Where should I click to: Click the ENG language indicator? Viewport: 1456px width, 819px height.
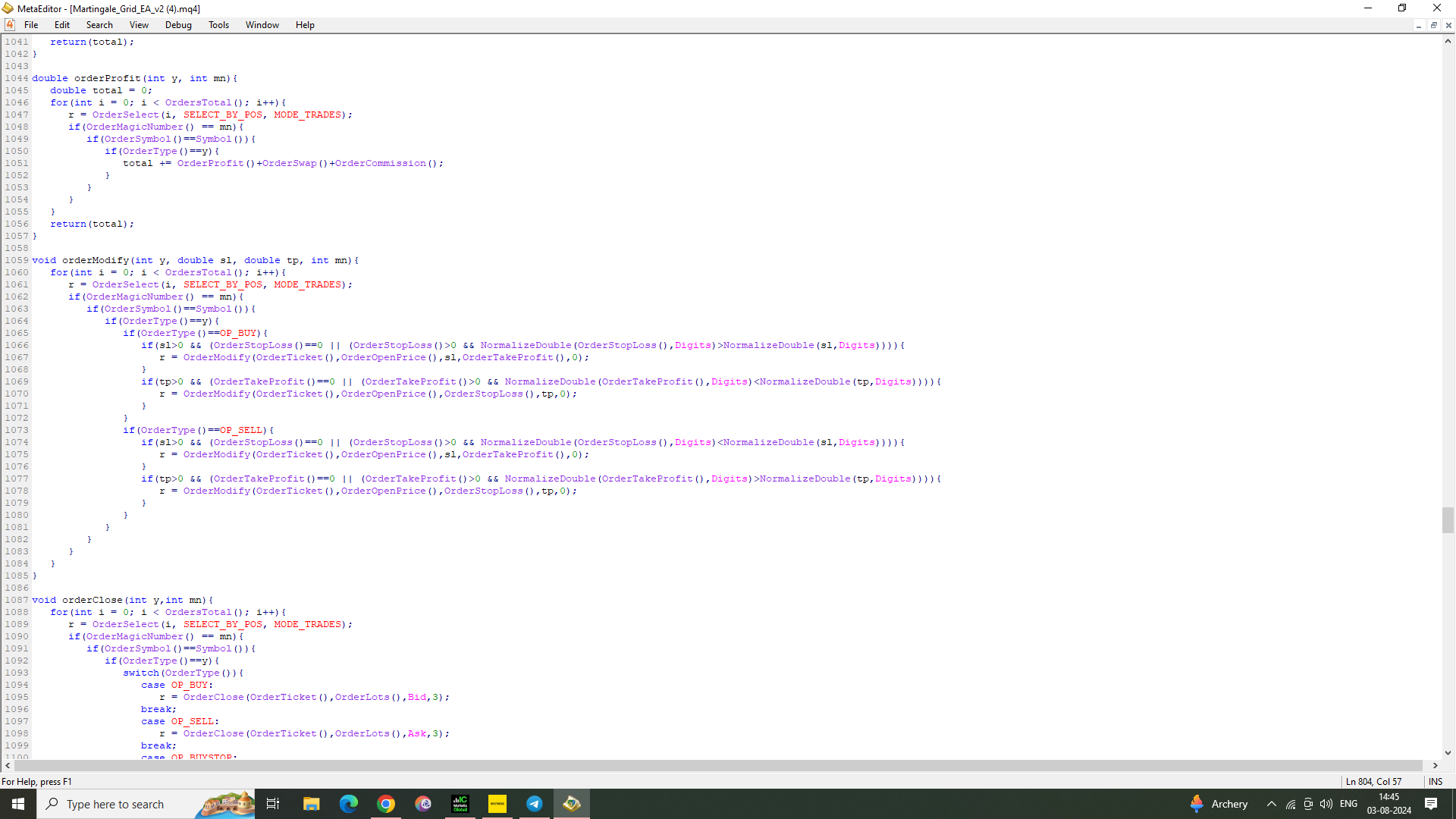point(1349,804)
